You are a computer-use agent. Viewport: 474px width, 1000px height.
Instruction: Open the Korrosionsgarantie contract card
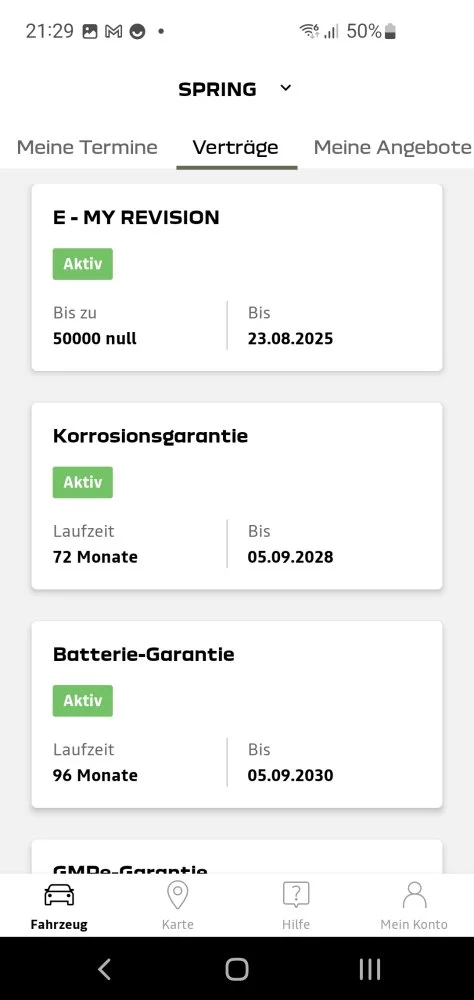(x=237, y=496)
